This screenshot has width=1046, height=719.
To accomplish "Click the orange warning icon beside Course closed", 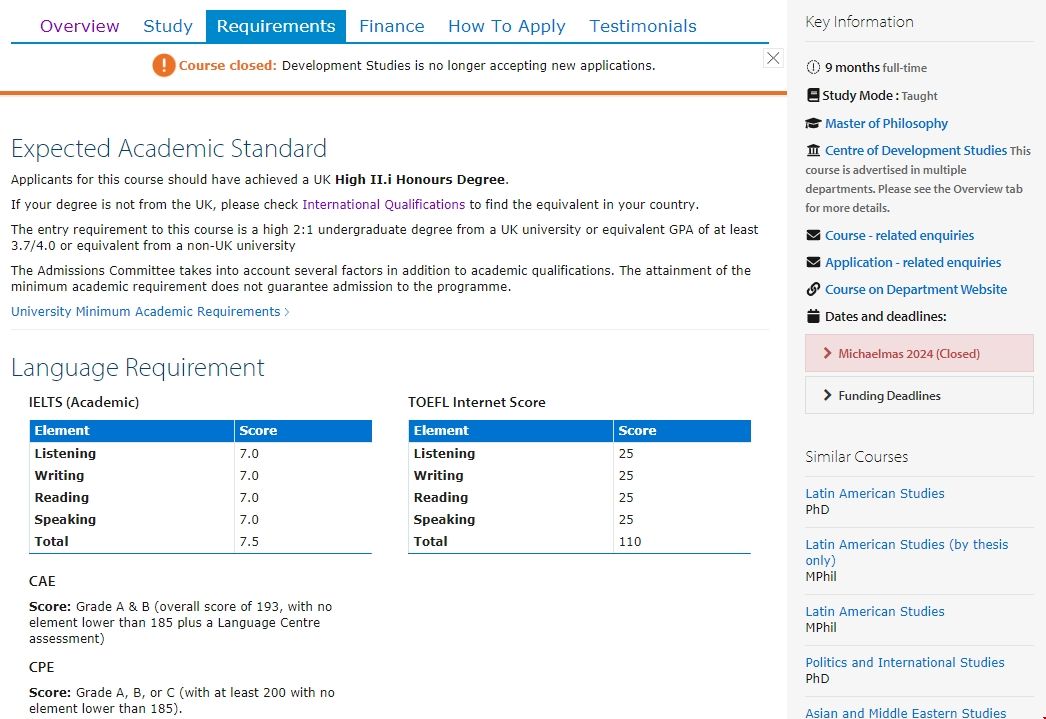I will (x=163, y=66).
